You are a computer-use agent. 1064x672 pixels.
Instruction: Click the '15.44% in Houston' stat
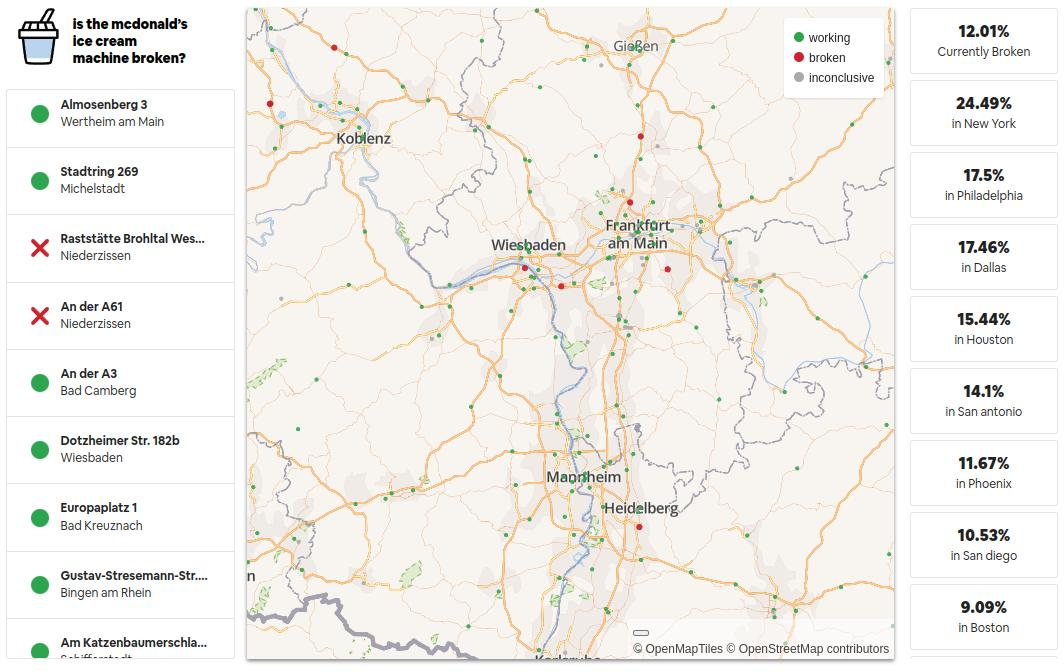pos(983,329)
